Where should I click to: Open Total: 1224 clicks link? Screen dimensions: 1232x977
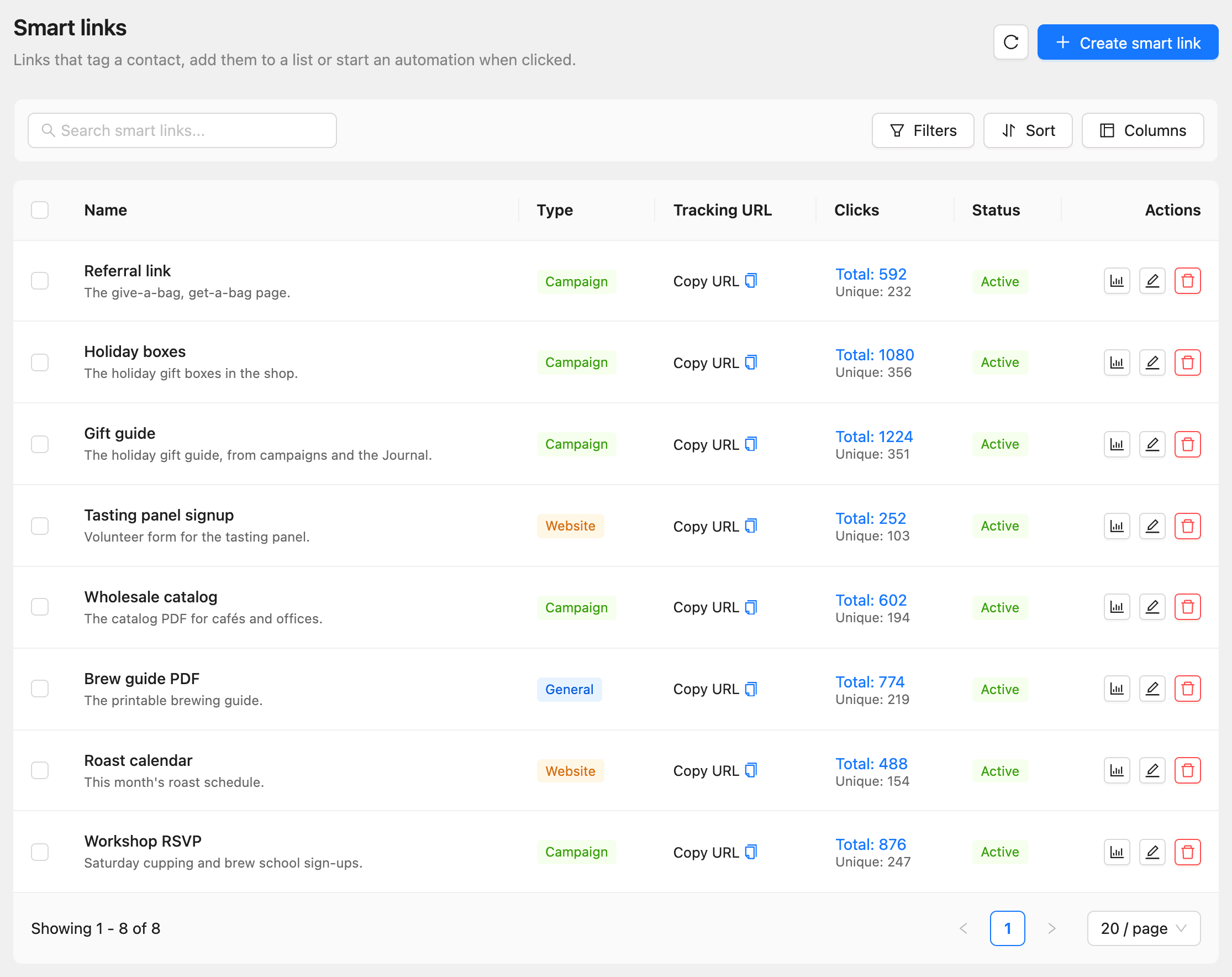873,437
